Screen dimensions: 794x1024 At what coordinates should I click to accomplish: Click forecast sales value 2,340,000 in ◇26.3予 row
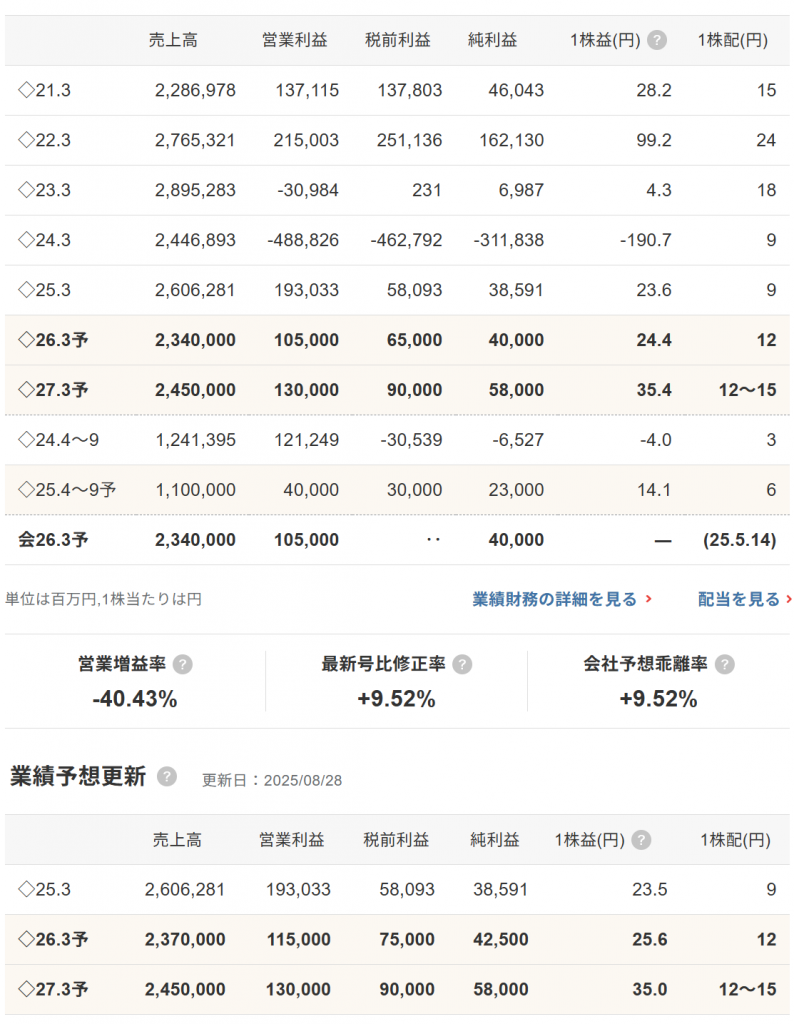tap(195, 340)
